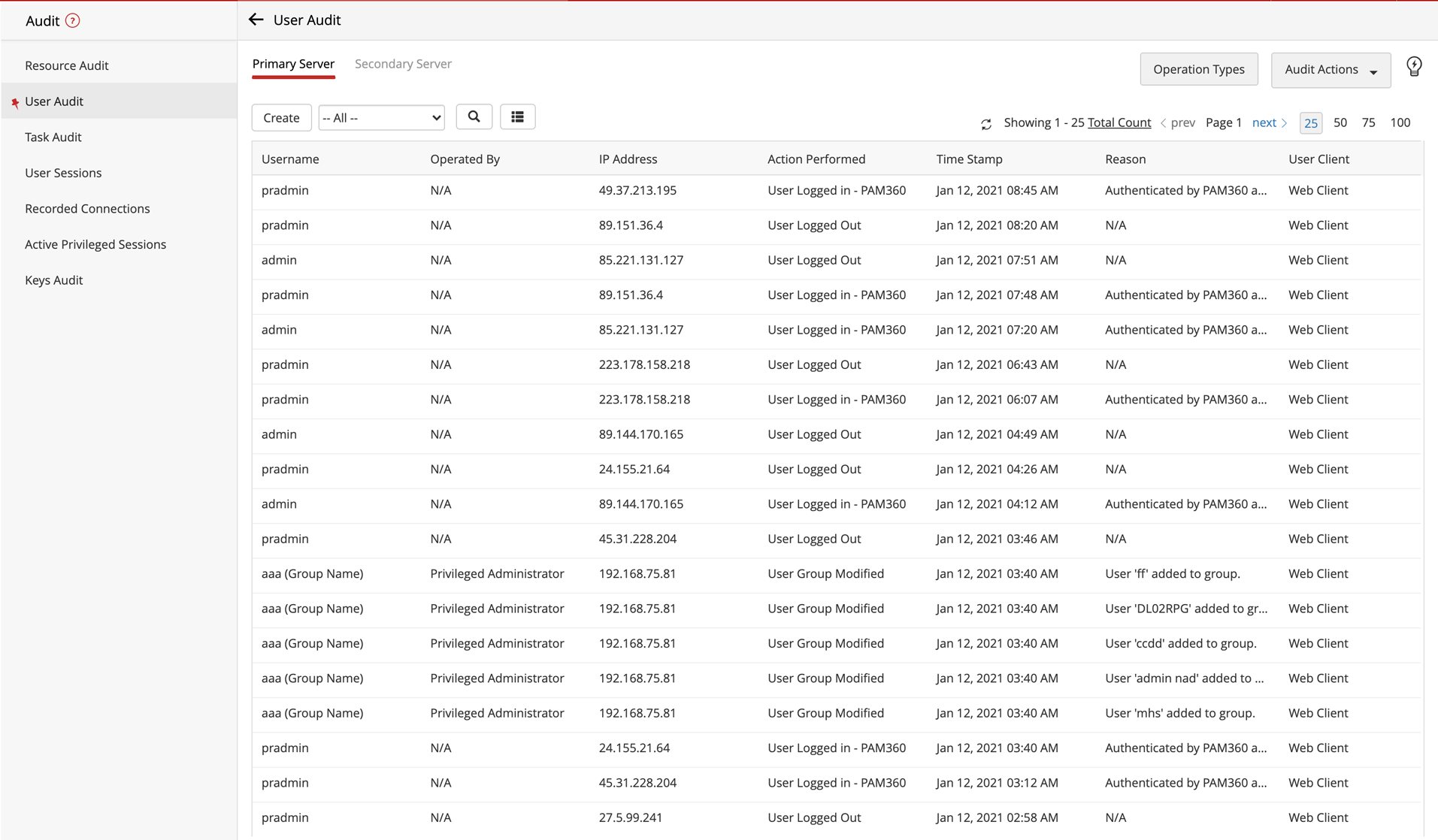This screenshot has width=1438, height=840.
Task: Go to Active Privileged Sessions
Action: tap(95, 244)
